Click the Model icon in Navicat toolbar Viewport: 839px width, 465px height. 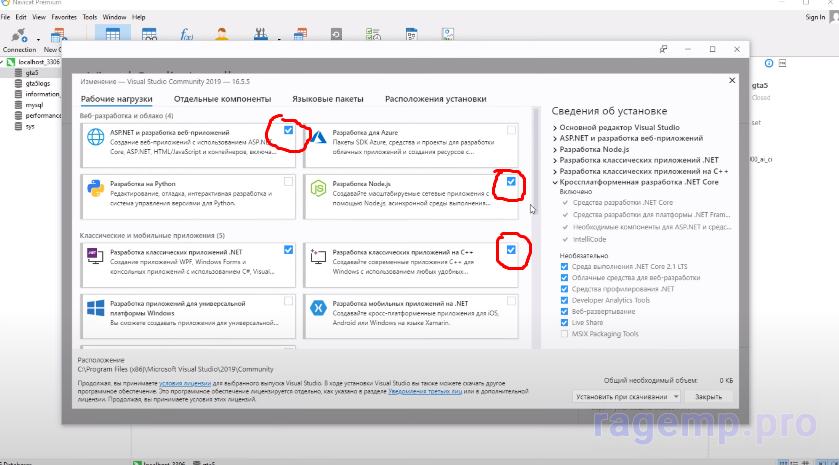tap(411, 34)
